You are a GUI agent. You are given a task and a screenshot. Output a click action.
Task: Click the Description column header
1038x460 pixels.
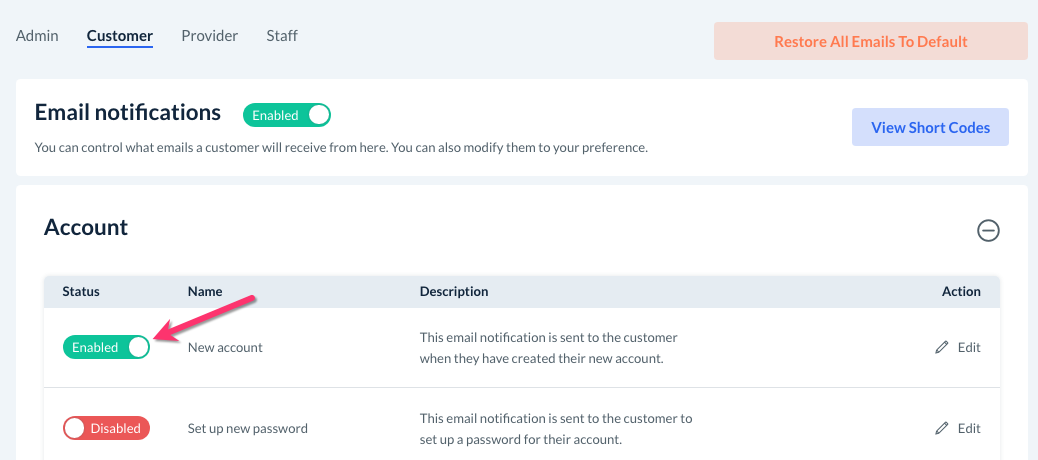(x=454, y=291)
